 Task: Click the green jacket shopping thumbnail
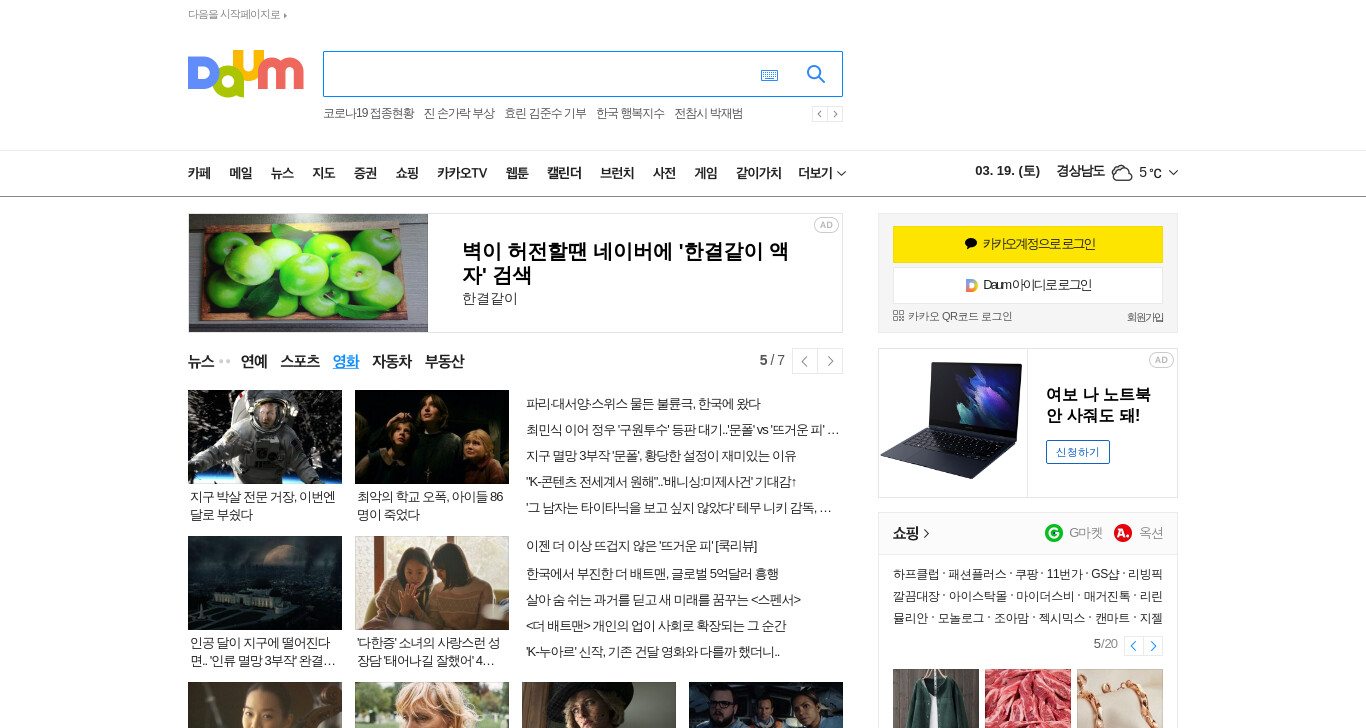coord(936,698)
